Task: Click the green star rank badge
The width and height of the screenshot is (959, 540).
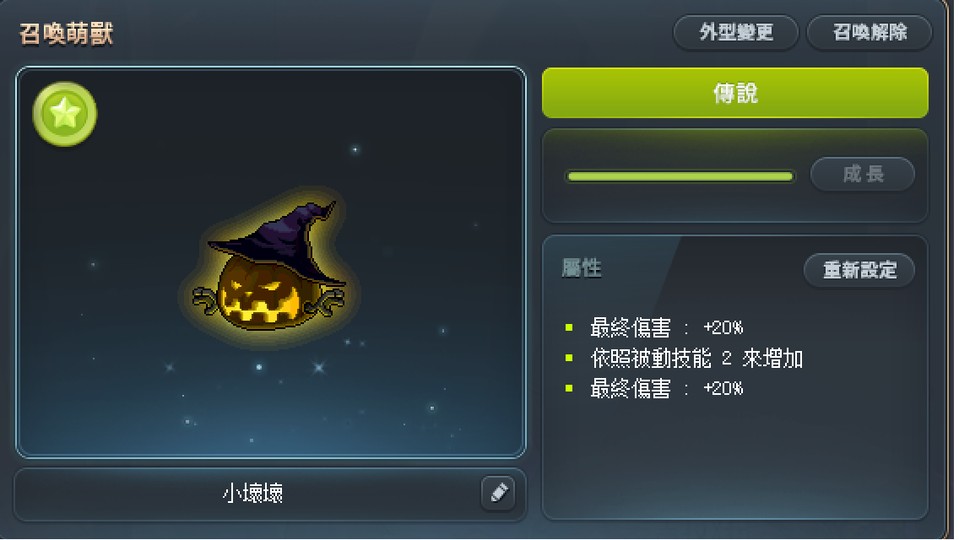Action: pyautogui.click(x=64, y=114)
